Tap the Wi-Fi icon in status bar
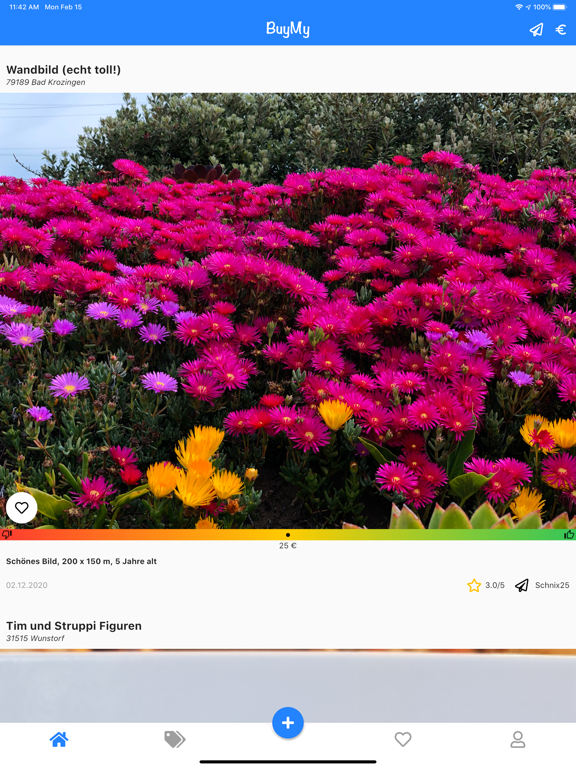576x768 pixels. click(519, 7)
